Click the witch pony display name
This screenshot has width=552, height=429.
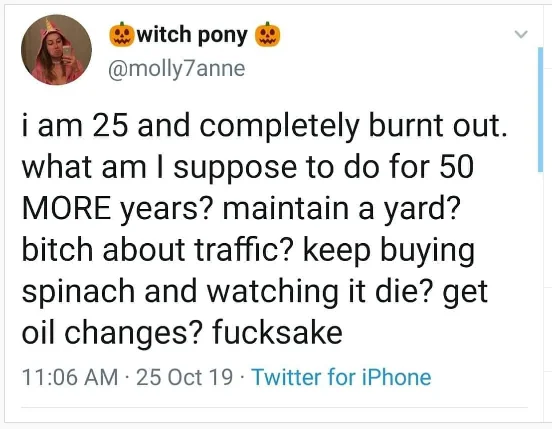192,35
